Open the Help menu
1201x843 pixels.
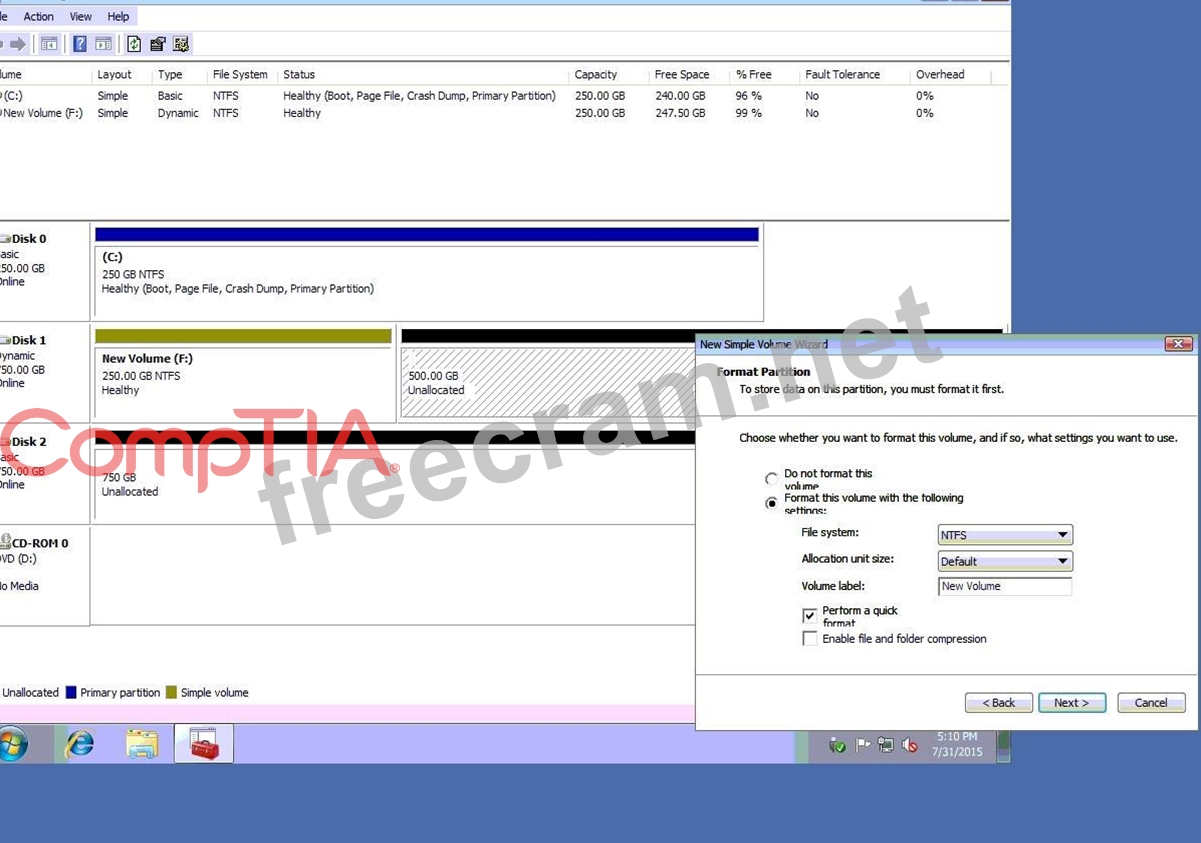click(x=118, y=16)
